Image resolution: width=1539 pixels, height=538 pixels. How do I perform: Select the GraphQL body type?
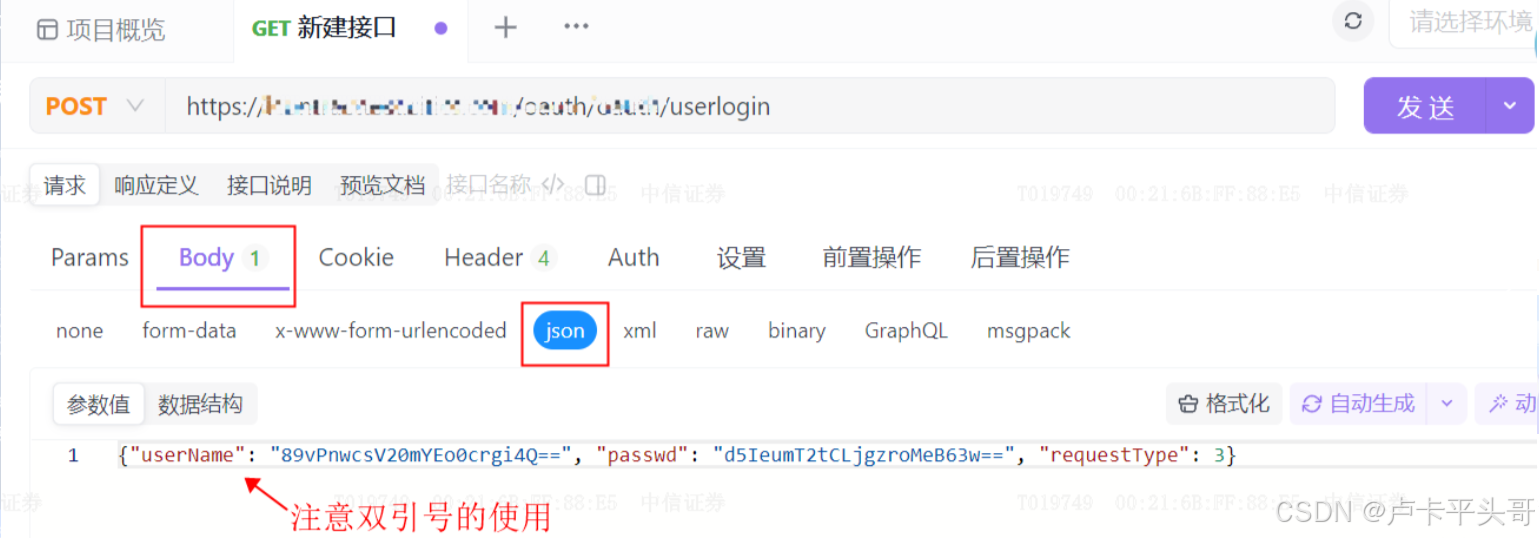tap(906, 331)
